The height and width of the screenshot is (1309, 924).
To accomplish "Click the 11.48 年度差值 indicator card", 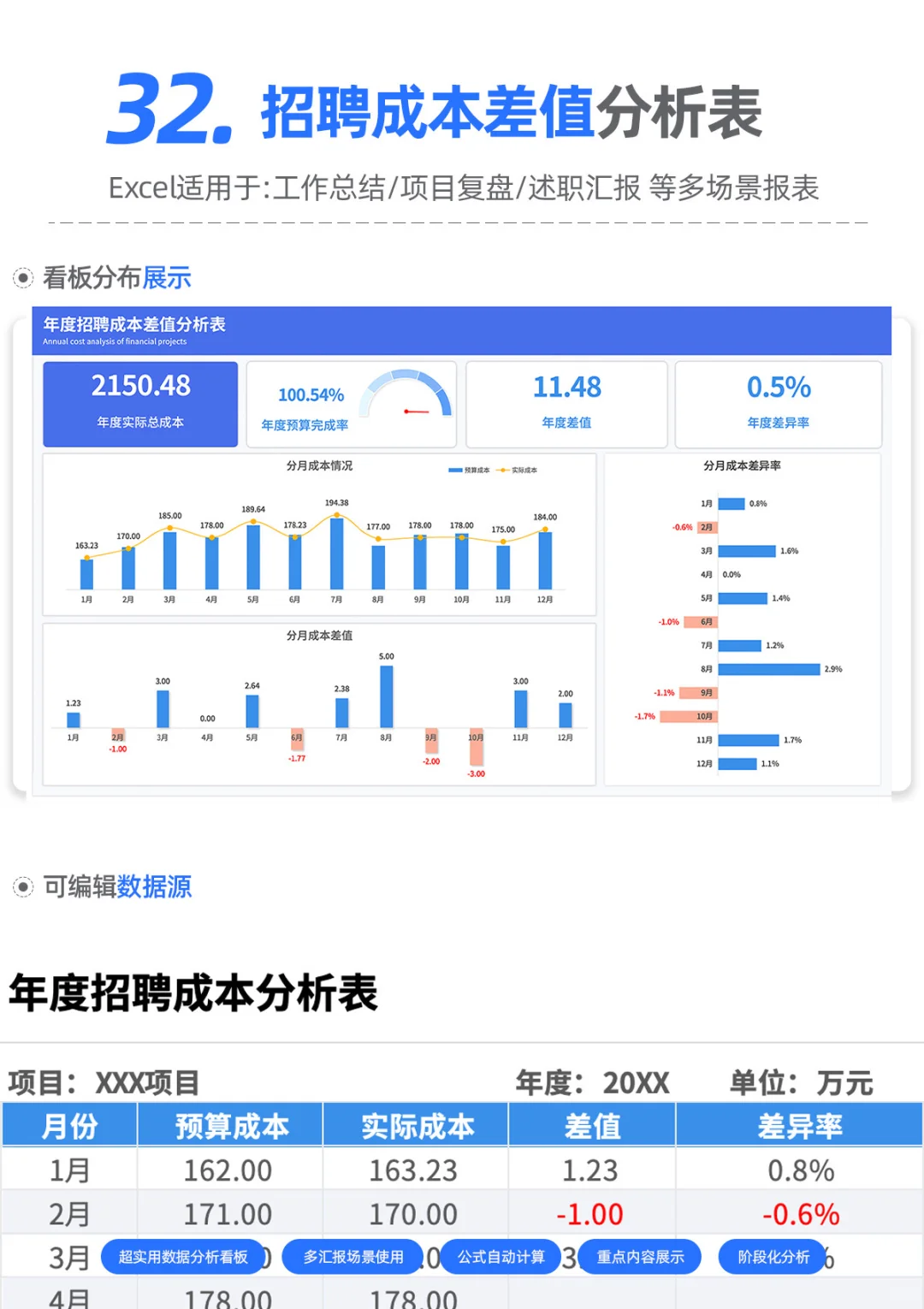I will (x=566, y=402).
